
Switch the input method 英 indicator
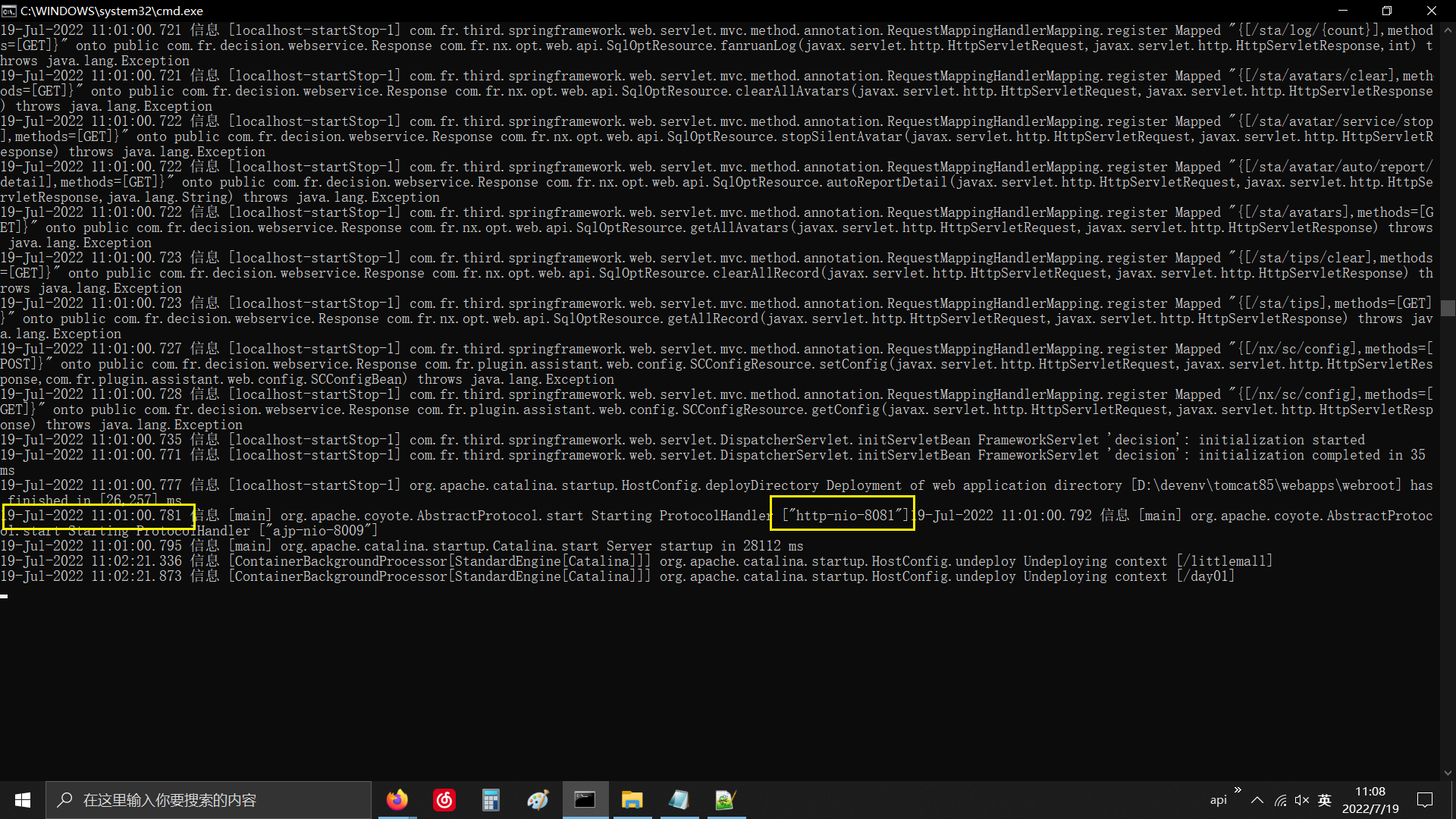[x=1325, y=800]
